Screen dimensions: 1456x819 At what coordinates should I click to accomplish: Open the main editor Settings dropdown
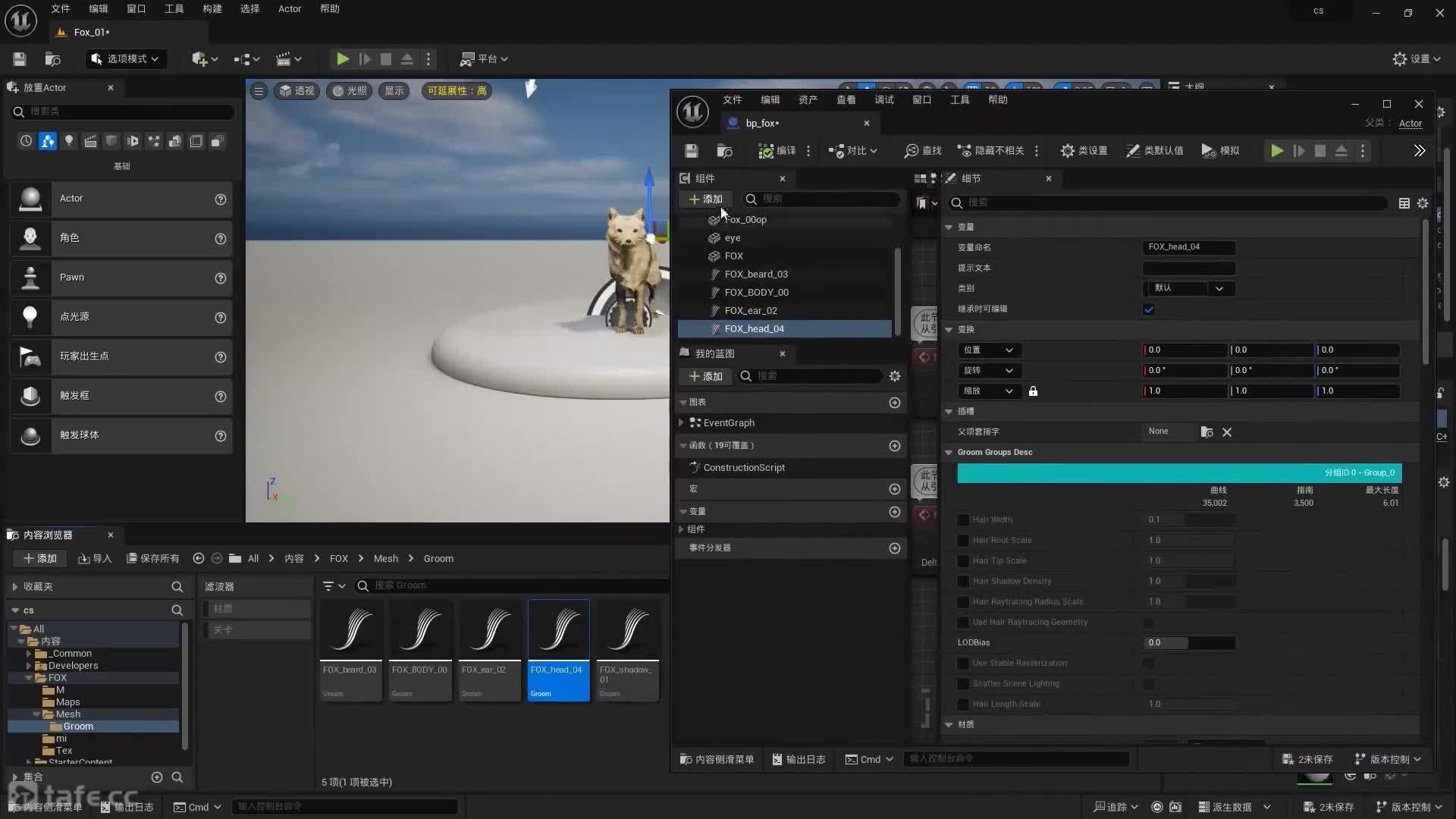click(1417, 59)
